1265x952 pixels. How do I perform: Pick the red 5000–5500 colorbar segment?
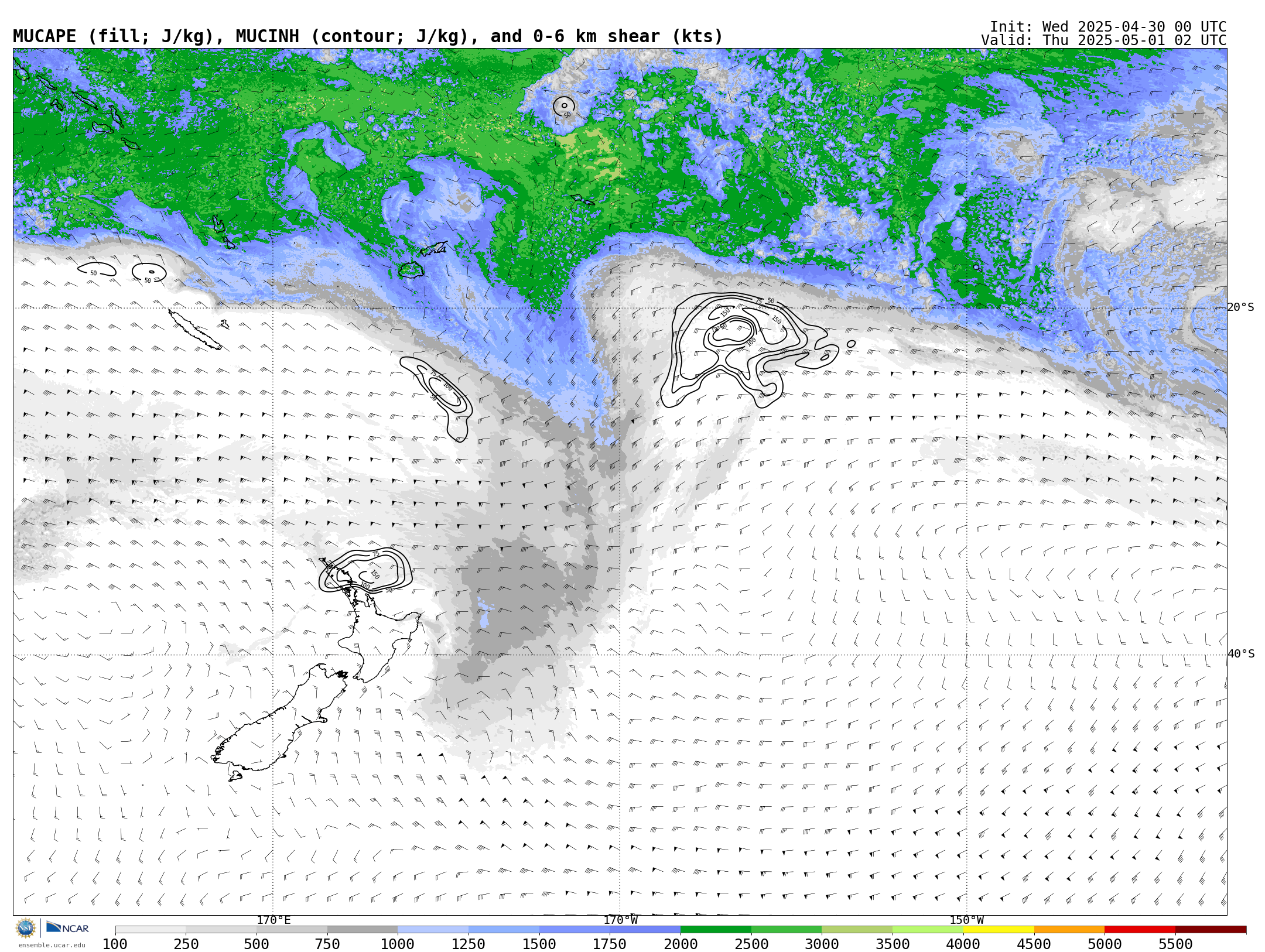click(x=1140, y=930)
